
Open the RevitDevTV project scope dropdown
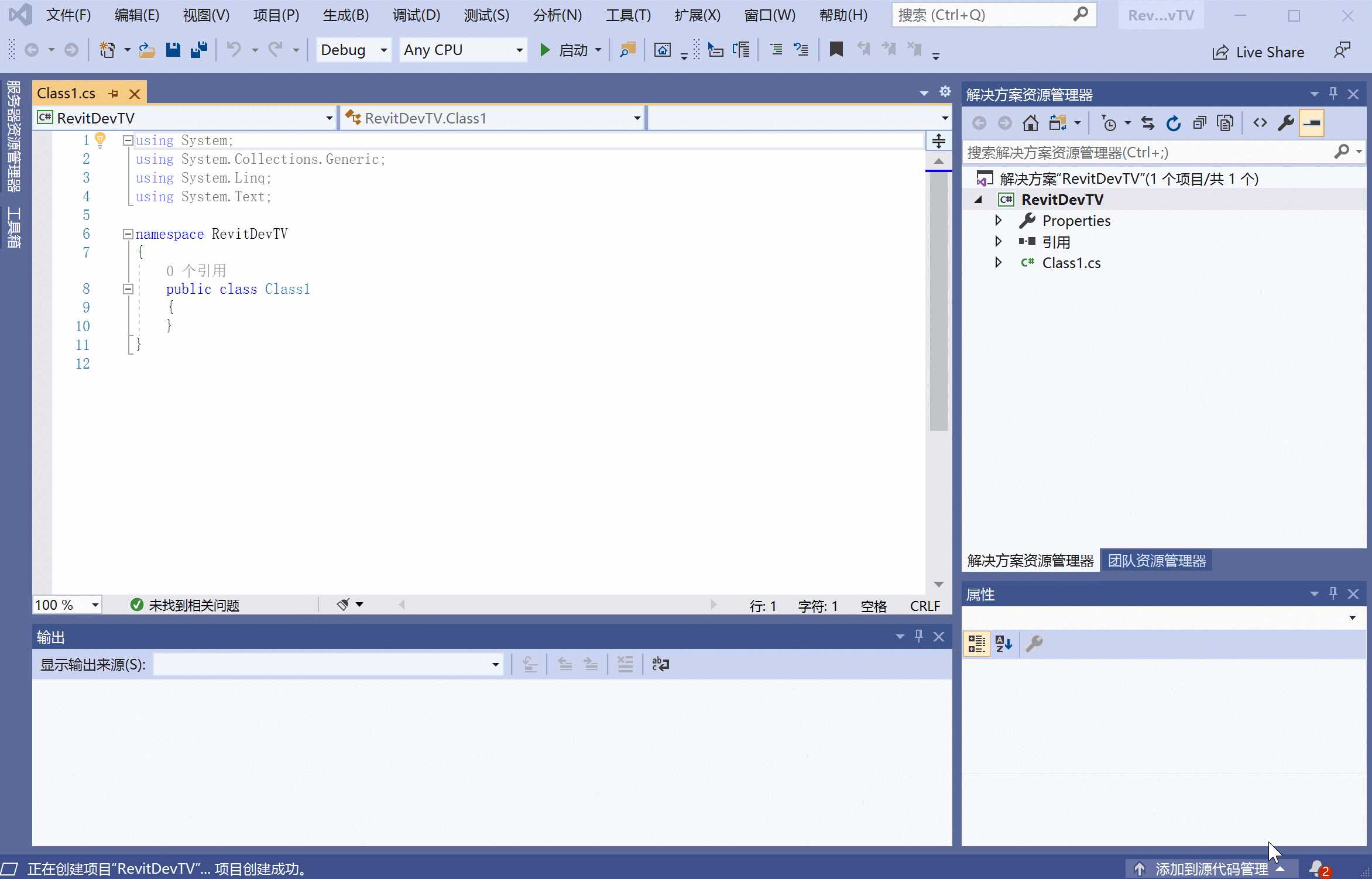point(185,118)
